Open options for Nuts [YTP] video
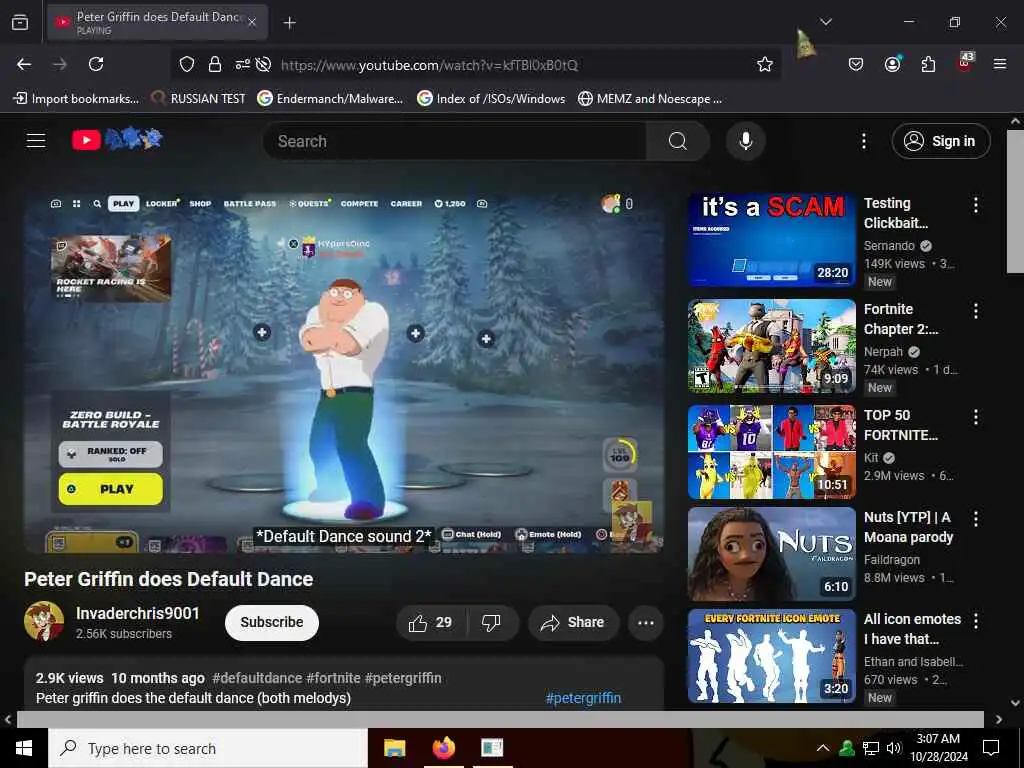The width and height of the screenshot is (1024, 768). pos(976,519)
